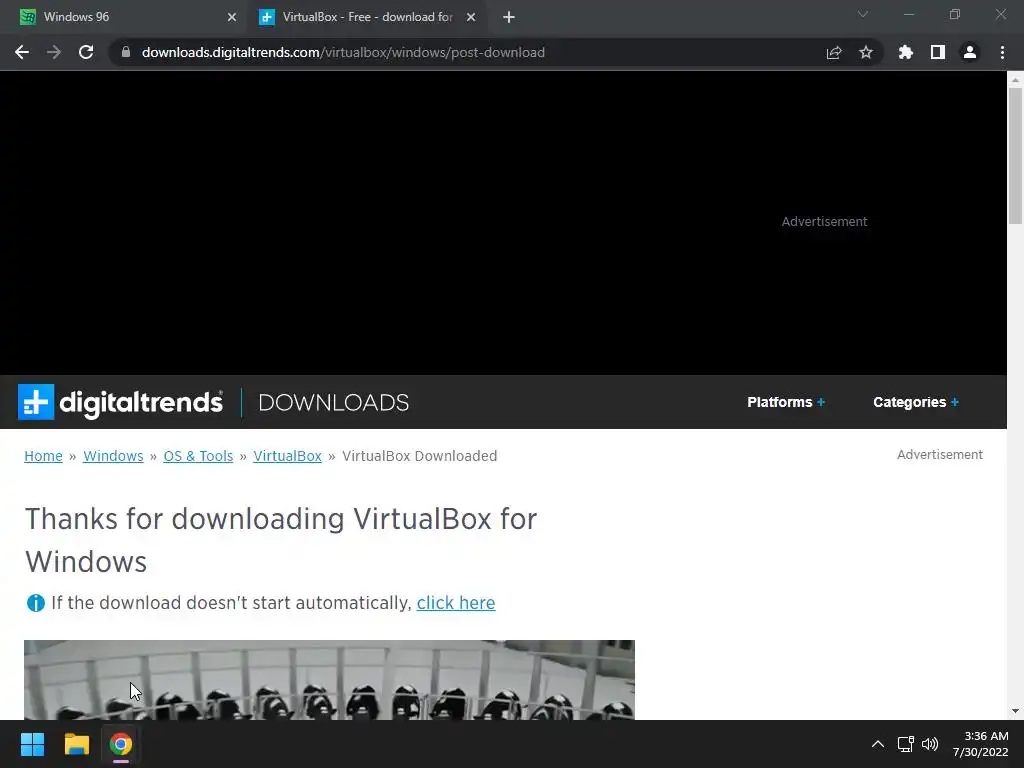1024x768 pixels.
Task: Click the DOWNLOADS header text
Action: tap(334, 402)
